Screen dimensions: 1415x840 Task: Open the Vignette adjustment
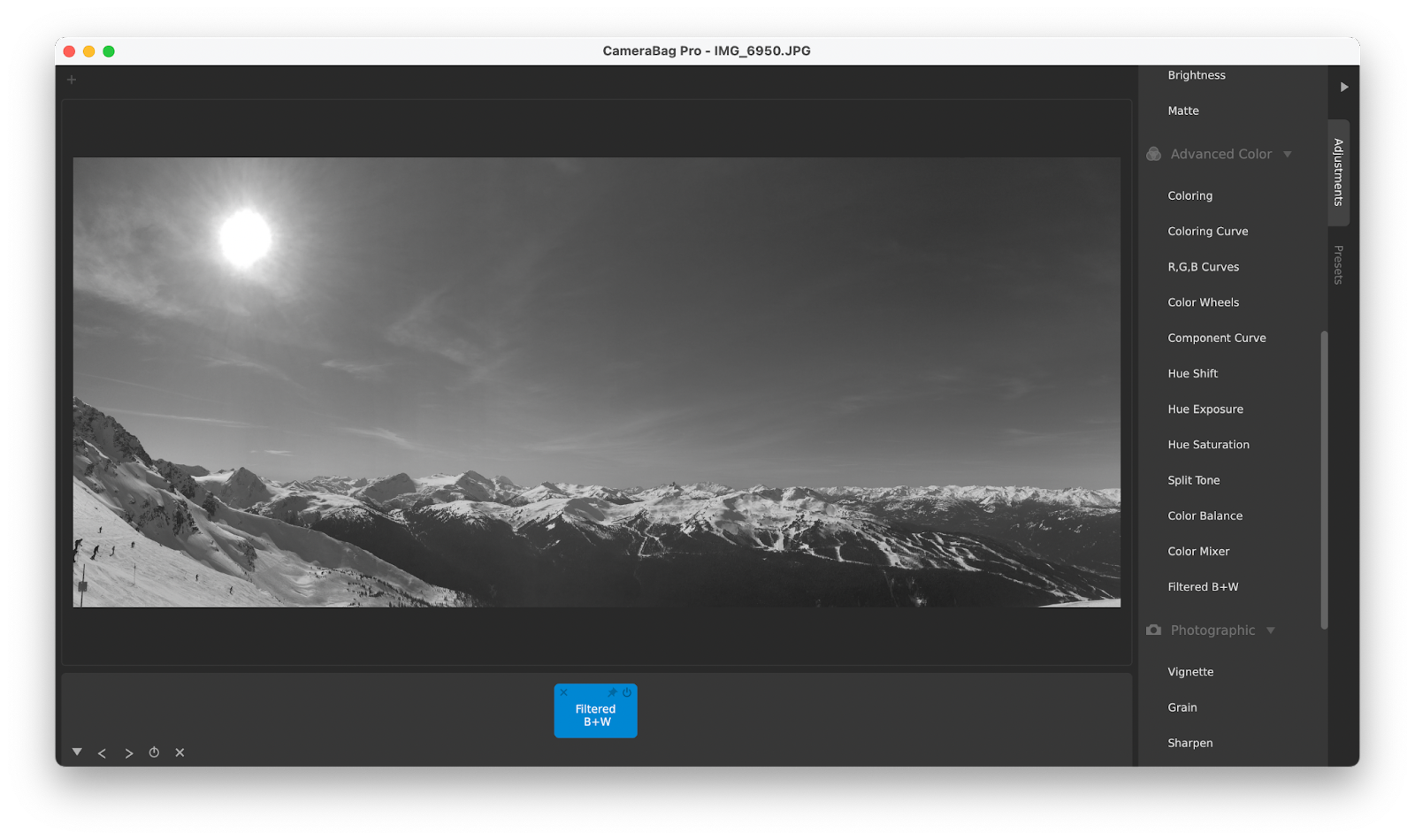1189,671
